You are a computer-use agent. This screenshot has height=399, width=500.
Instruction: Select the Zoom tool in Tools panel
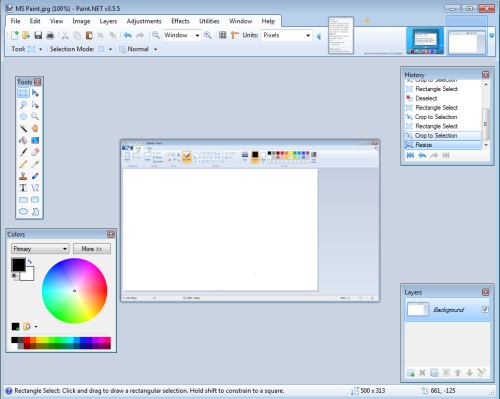point(35,116)
